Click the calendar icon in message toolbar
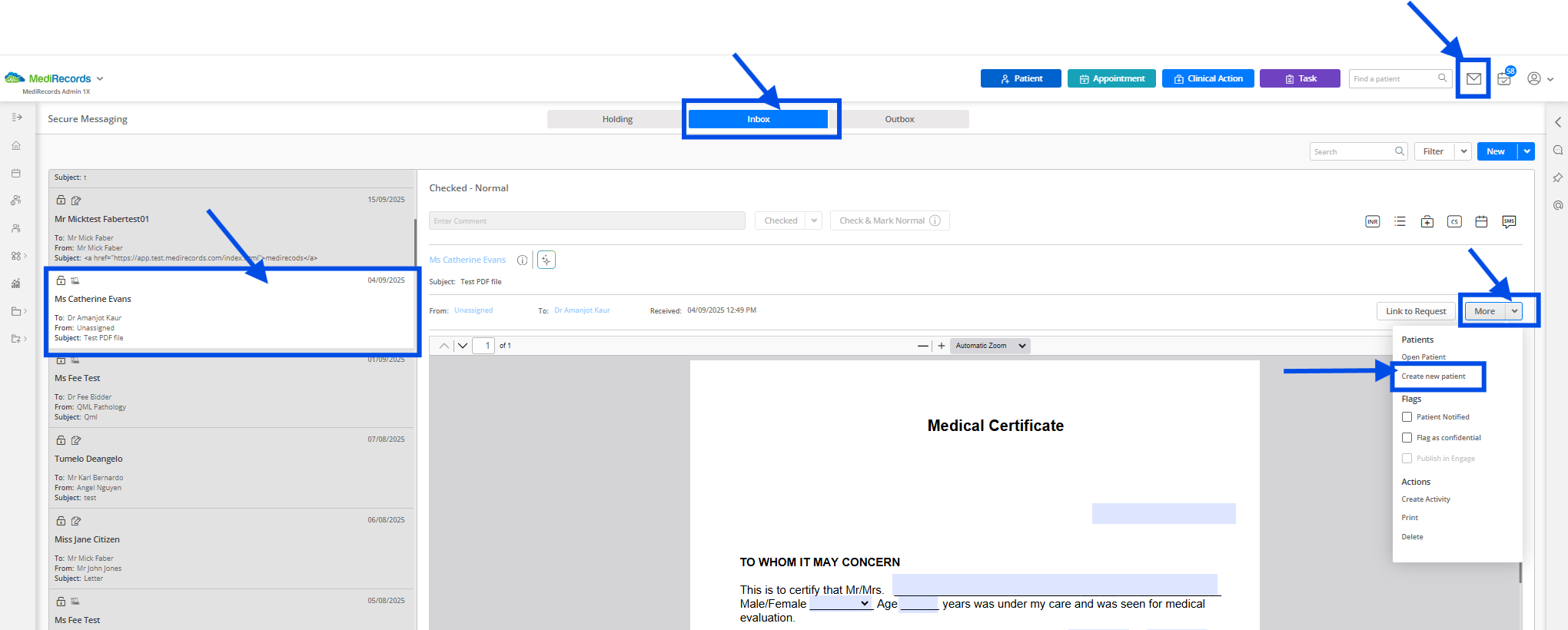This screenshot has height=630, width=1568. [1482, 221]
